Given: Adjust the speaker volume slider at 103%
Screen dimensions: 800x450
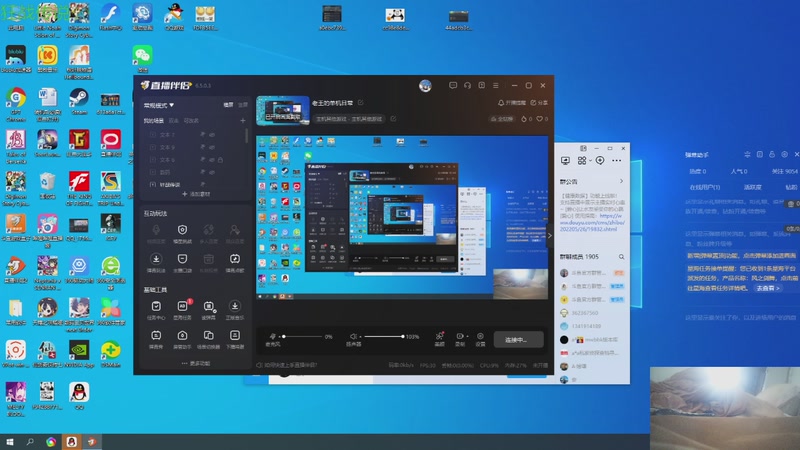Looking at the screenshot, I should tap(384, 336).
